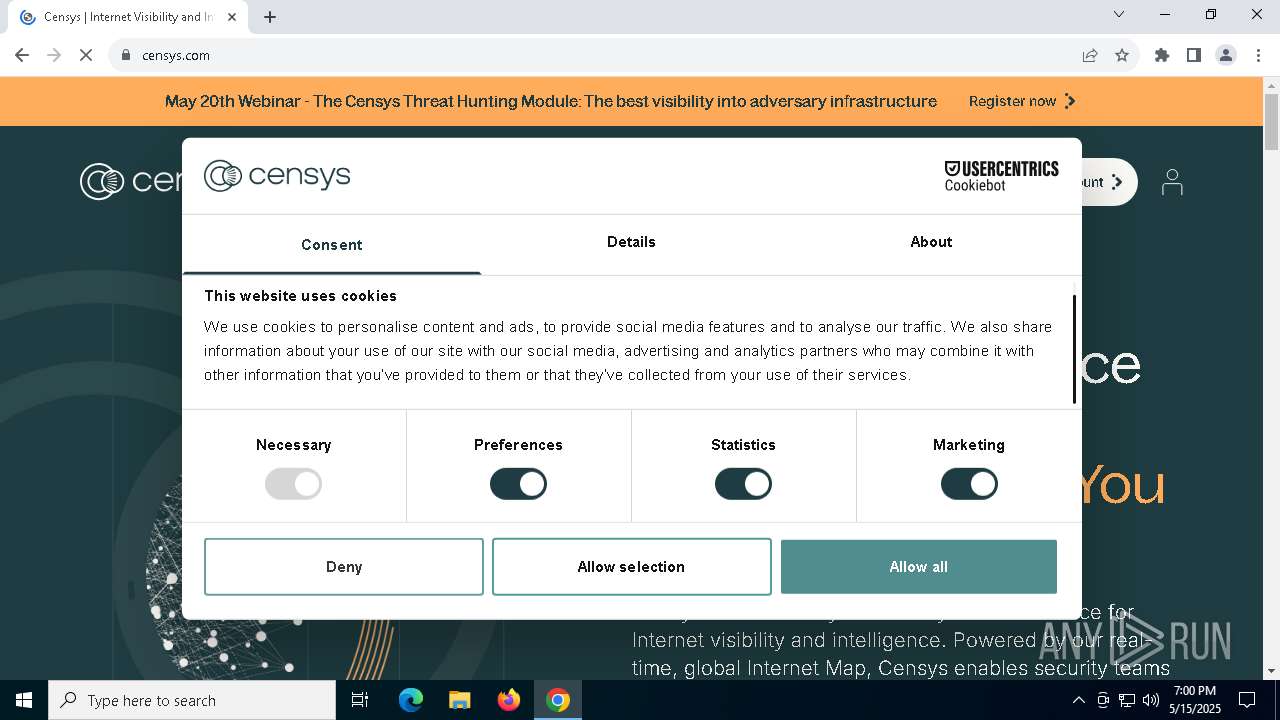Click the address bar URL field
1280x720 pixels.
point(600,55)
